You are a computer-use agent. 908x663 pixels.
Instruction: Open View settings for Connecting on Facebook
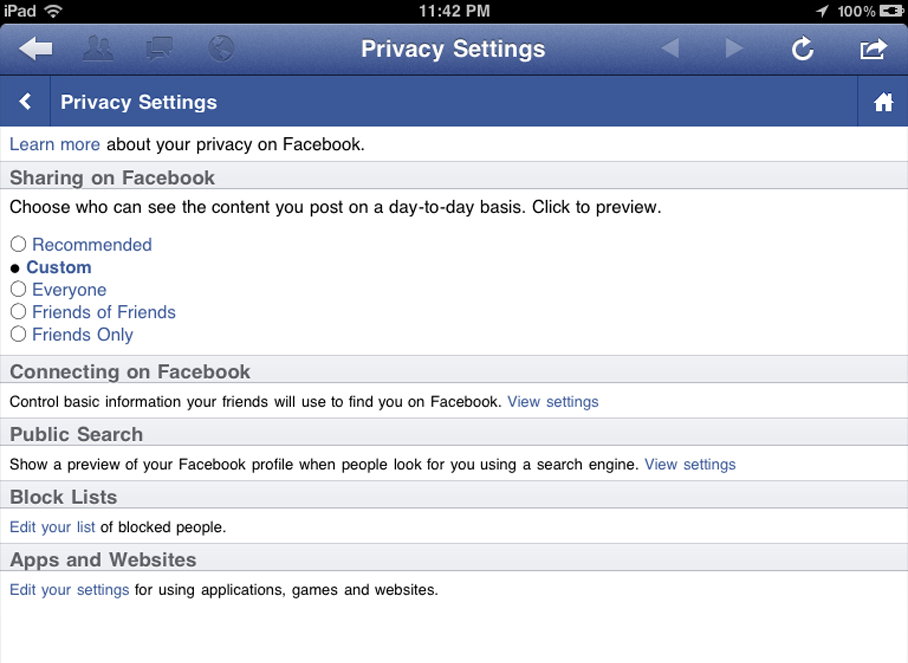click(553, 402)
